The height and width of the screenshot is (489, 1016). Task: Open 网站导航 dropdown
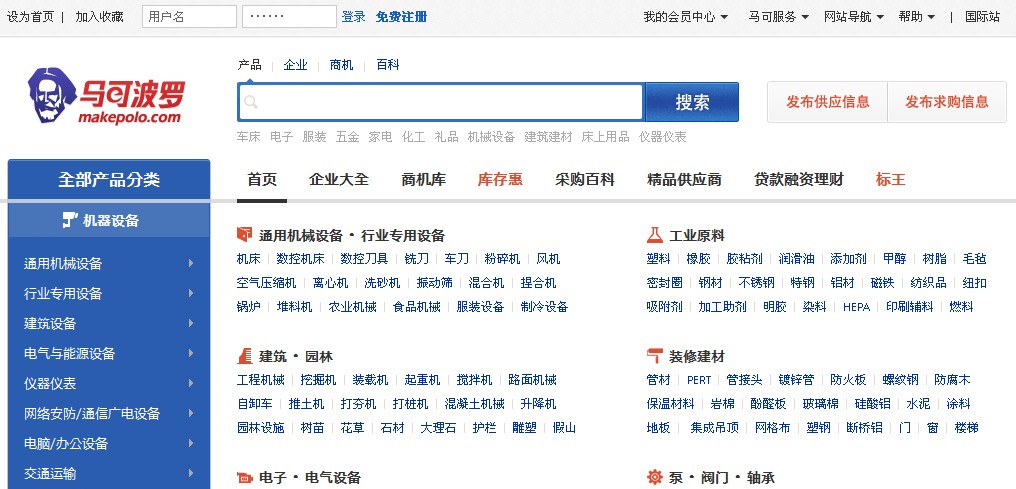(x=854, y=17)
